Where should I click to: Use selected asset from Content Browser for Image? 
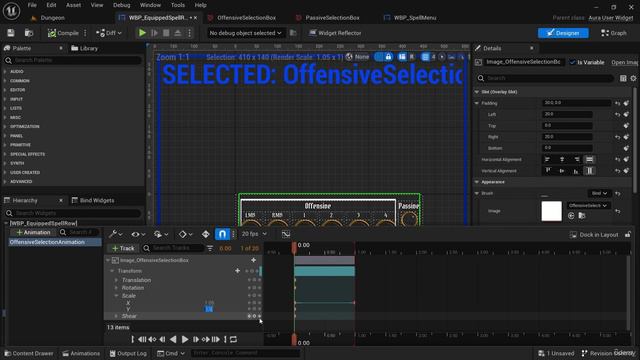(x=571, y=216)
